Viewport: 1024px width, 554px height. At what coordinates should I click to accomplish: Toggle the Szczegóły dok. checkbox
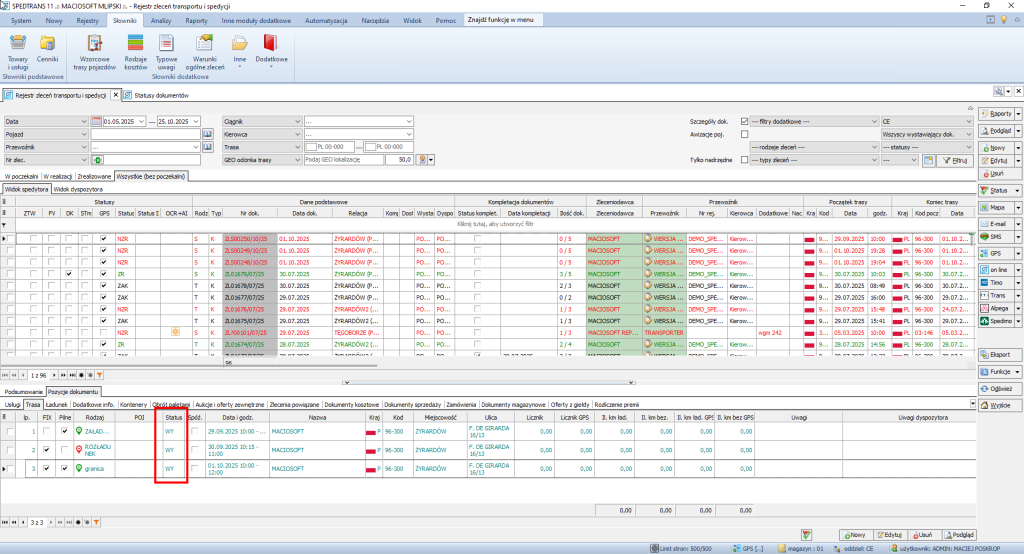click(x=744, y=121)
